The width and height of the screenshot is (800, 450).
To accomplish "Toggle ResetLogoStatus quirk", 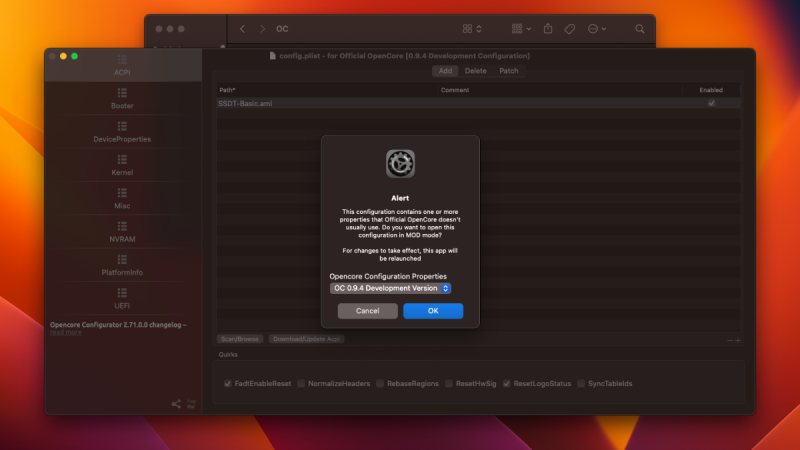I will 507,384.
